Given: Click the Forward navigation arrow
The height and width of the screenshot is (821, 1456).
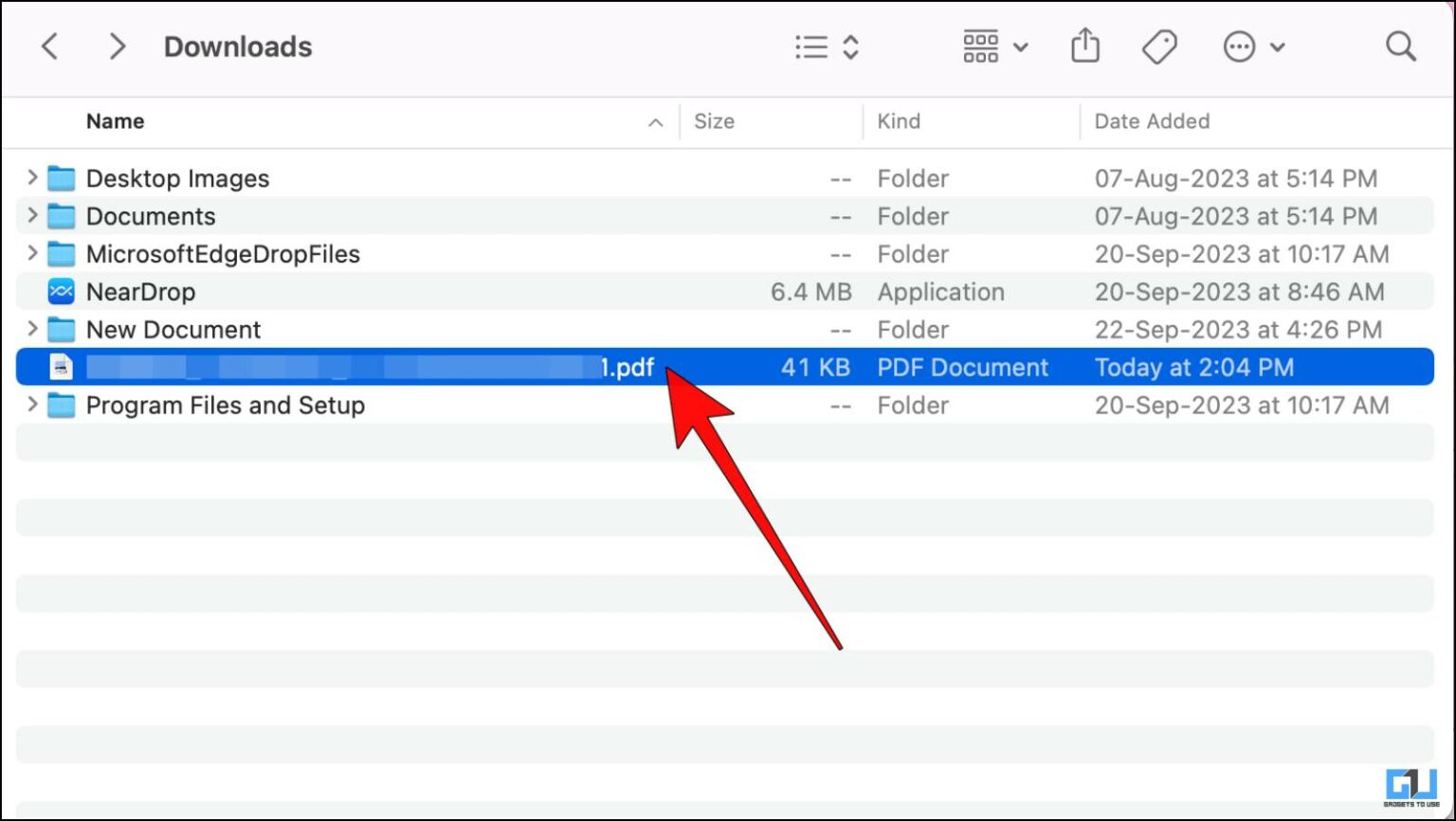Looking at the screenshot, I should coord(118,46).
